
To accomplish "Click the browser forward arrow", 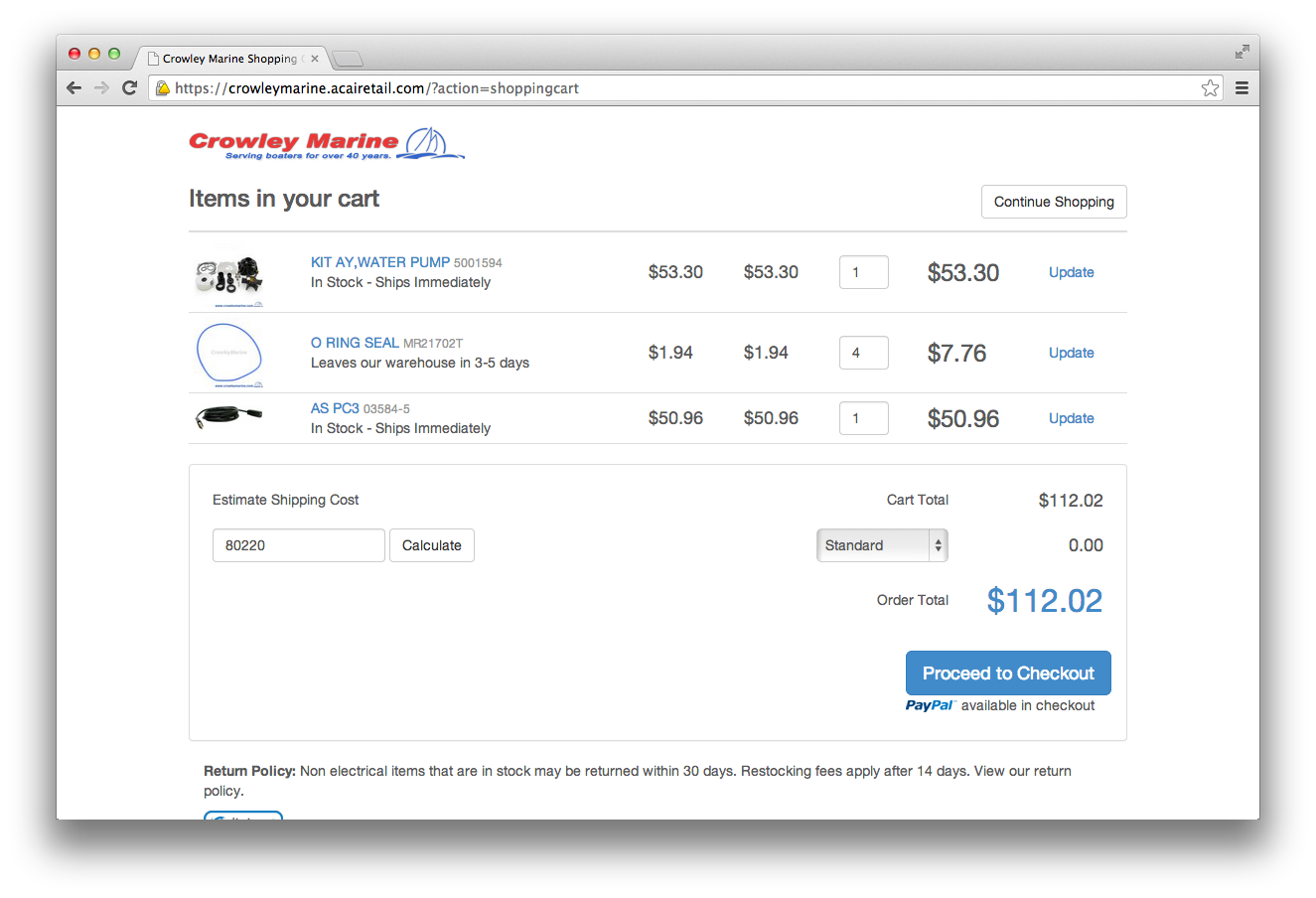I will click(101, 87).
